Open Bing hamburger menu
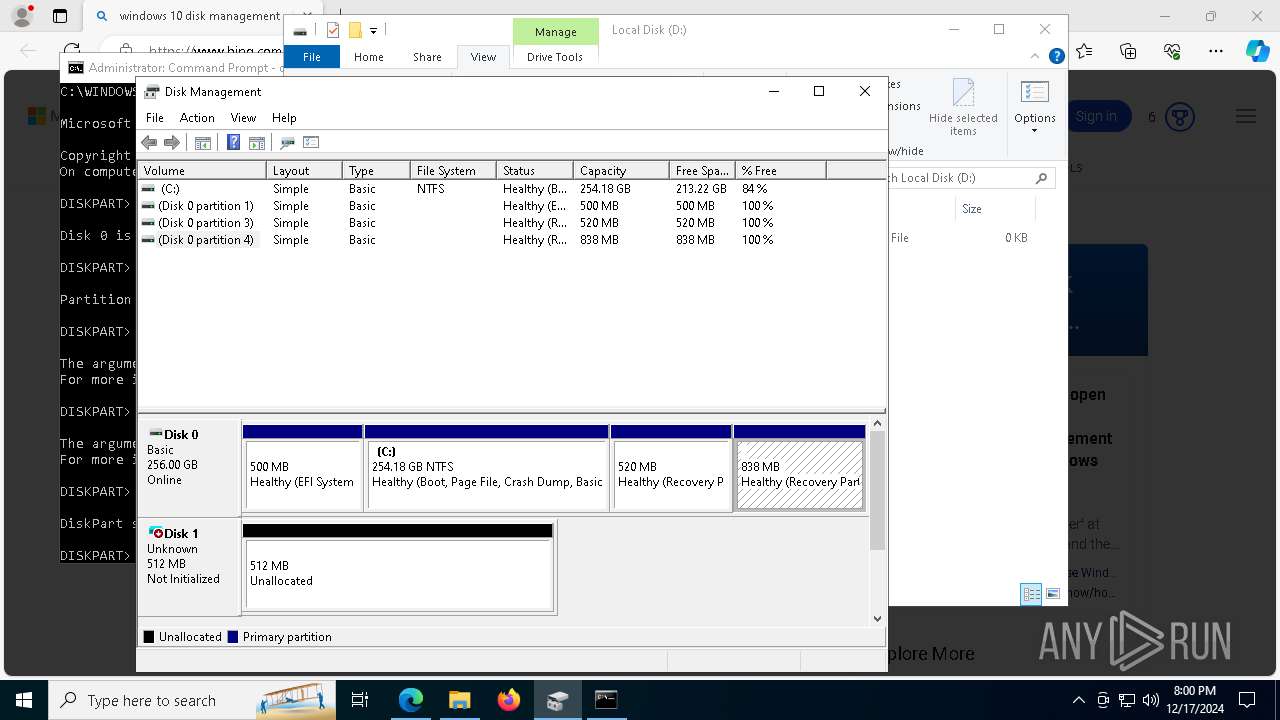 [x=1246, y=117]
